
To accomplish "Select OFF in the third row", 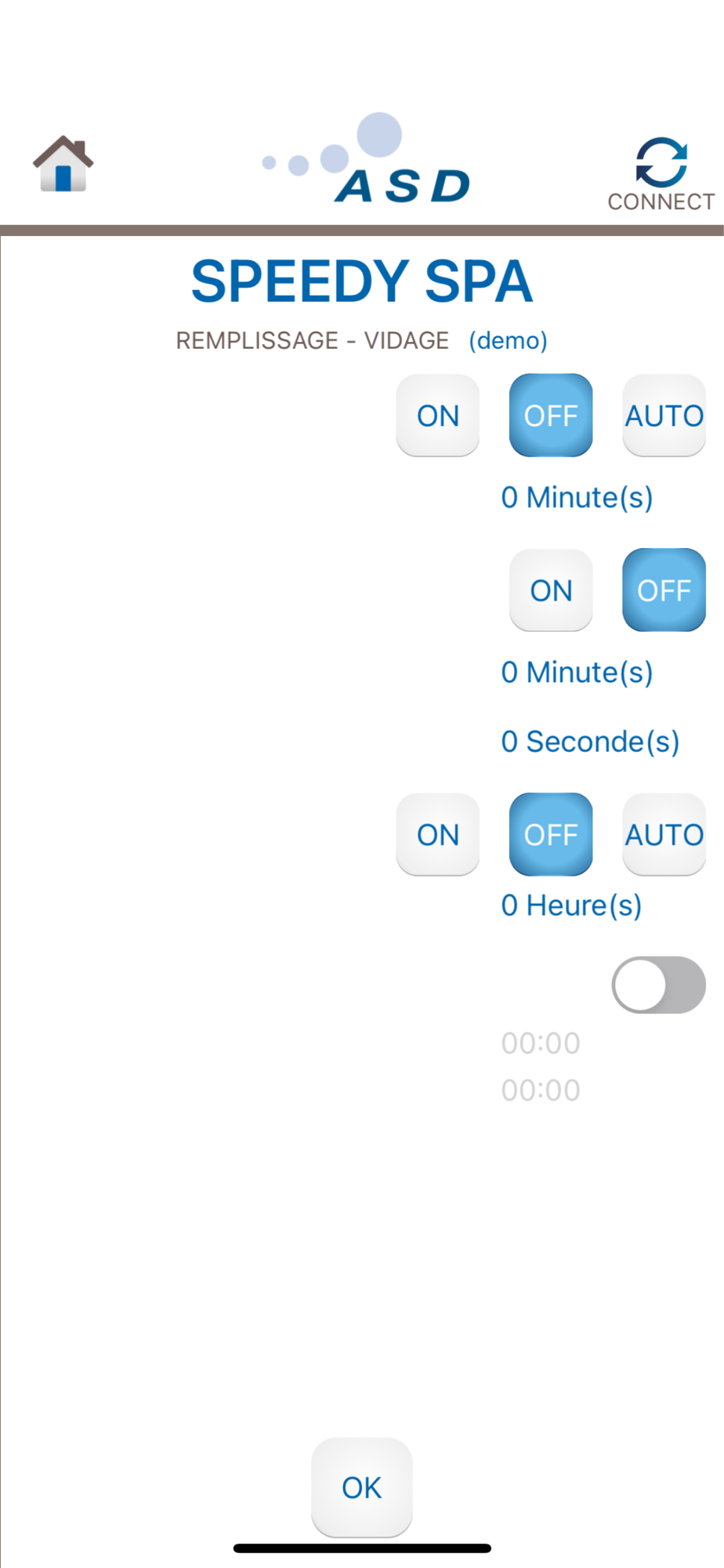I will [x=551, y=835].
